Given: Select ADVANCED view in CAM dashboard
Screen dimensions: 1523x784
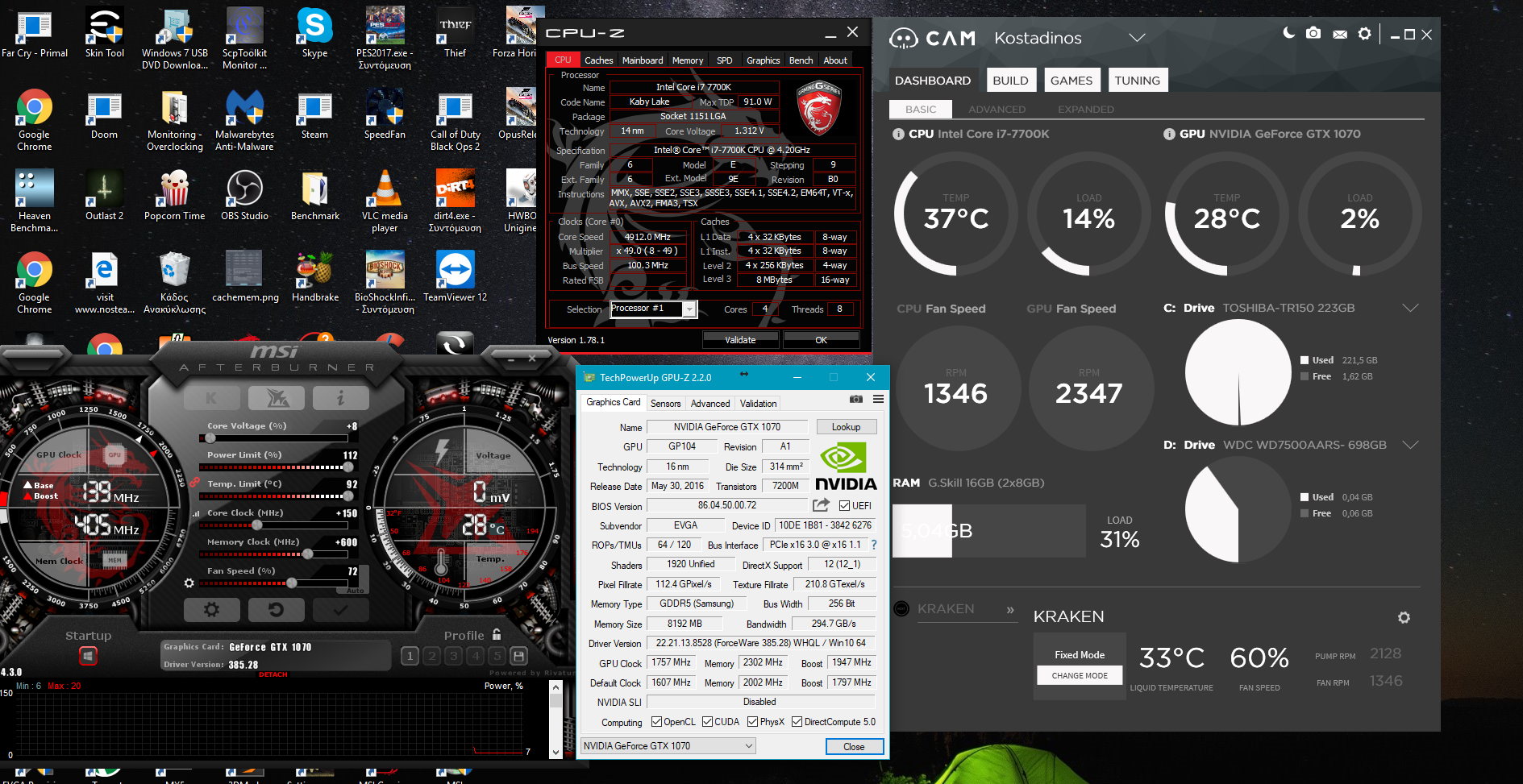Looking at the screenshot, I should click(x=997, y=109).
